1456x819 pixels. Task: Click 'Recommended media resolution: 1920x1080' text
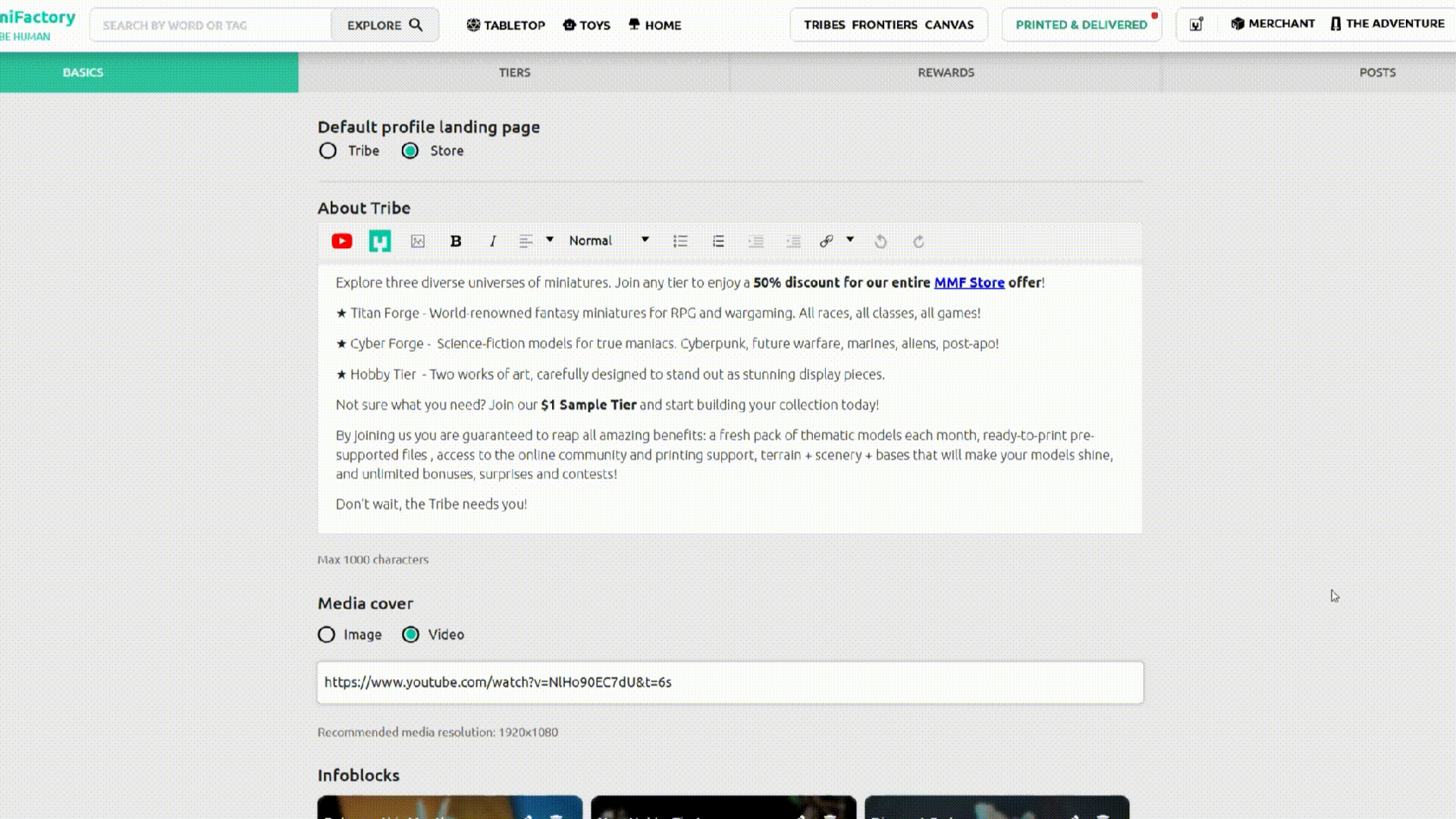438,733
